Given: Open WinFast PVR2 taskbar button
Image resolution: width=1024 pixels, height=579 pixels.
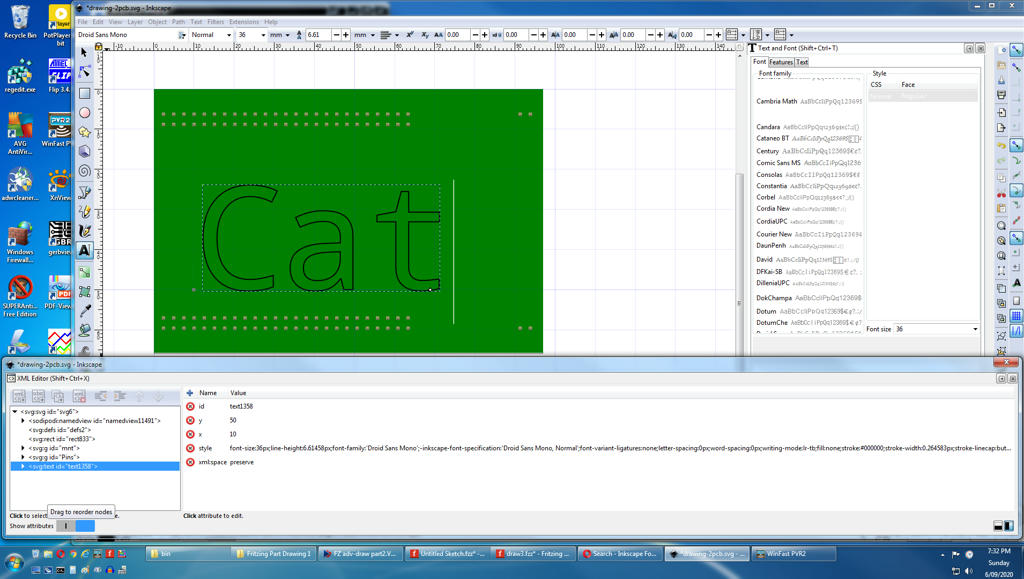Looking at the screenshot, I should pyautogui.click(x=792, y=554).
